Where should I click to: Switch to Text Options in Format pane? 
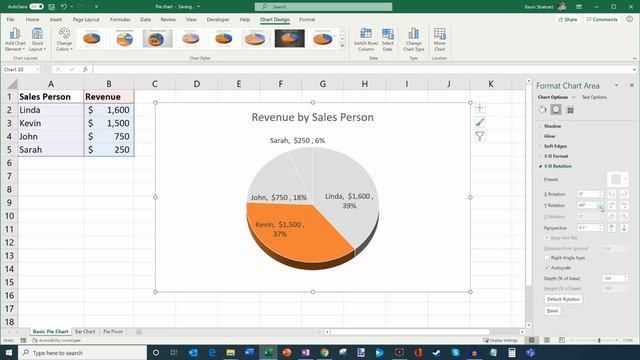(x=594, y=97)
